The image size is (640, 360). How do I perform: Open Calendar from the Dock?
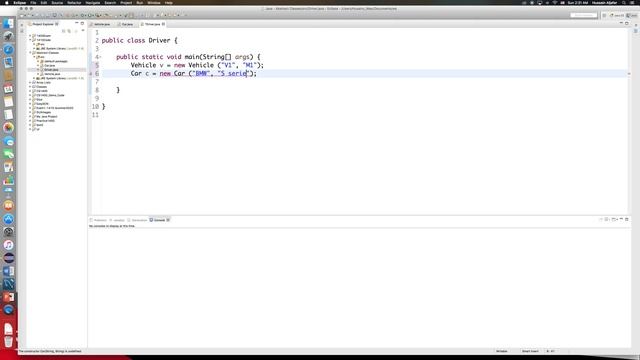coord(9,89)
